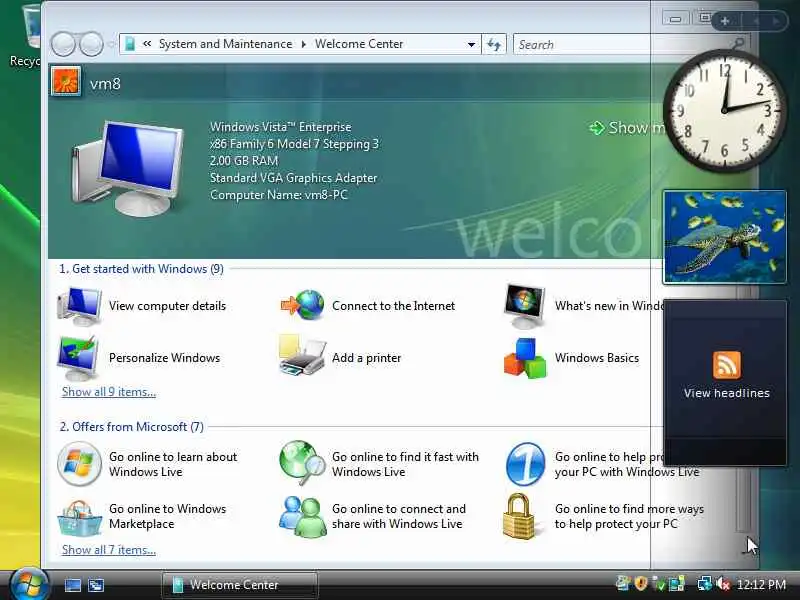Image resolution: width=800 pixels, height=600 pixels.
Task: Click the Sidebar add gadgets plus button
Action: pos(725,21)
